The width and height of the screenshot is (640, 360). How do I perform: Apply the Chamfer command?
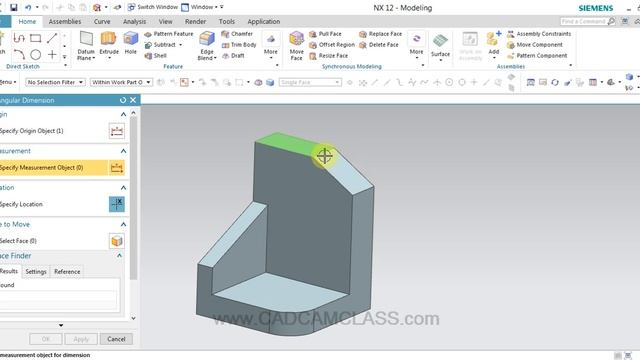(x=237, y=34)
